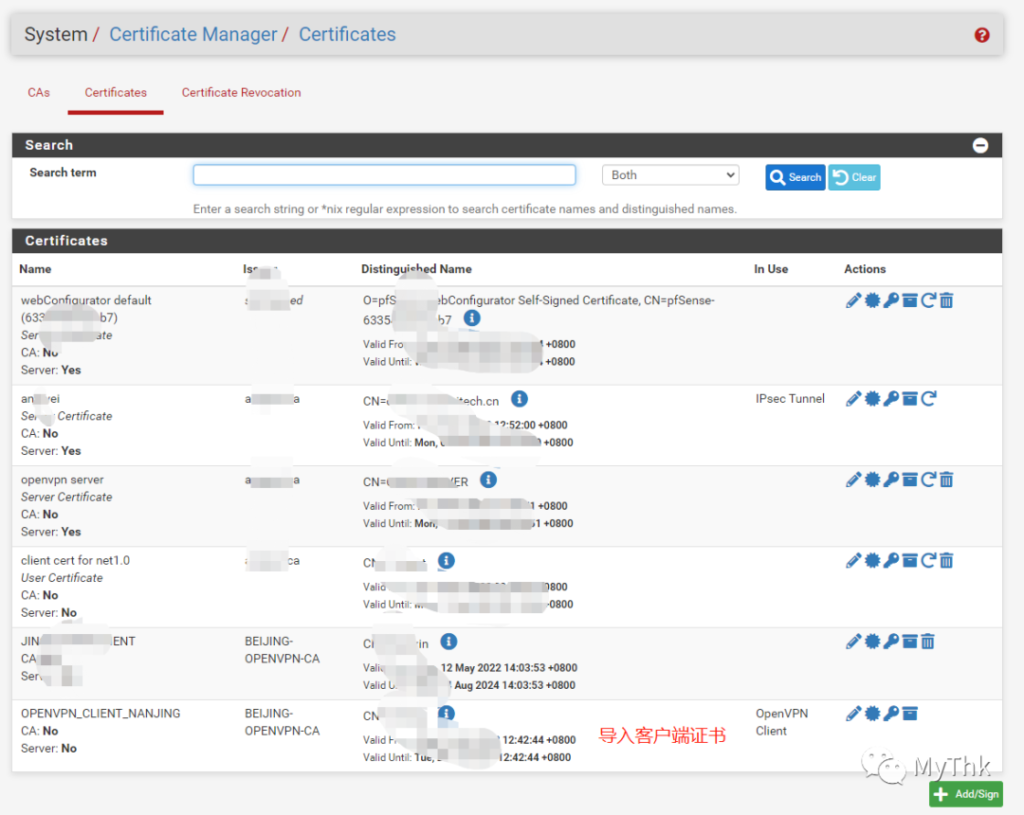Switch to the CAs tab
The image size is (1024, 815).
point(39,92)
